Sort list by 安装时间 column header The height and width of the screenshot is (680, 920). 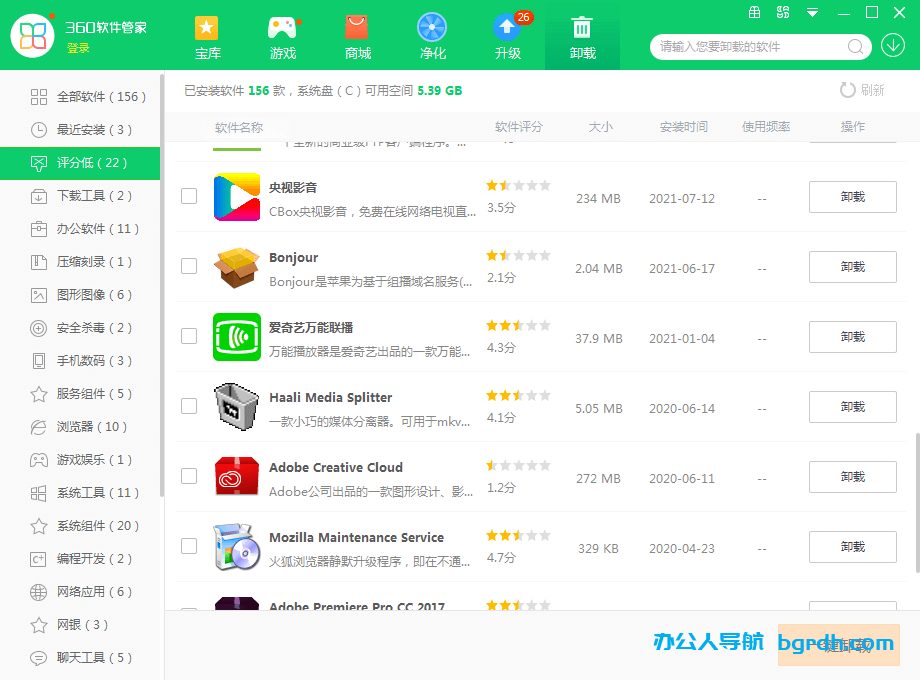(x=683, y=127)
